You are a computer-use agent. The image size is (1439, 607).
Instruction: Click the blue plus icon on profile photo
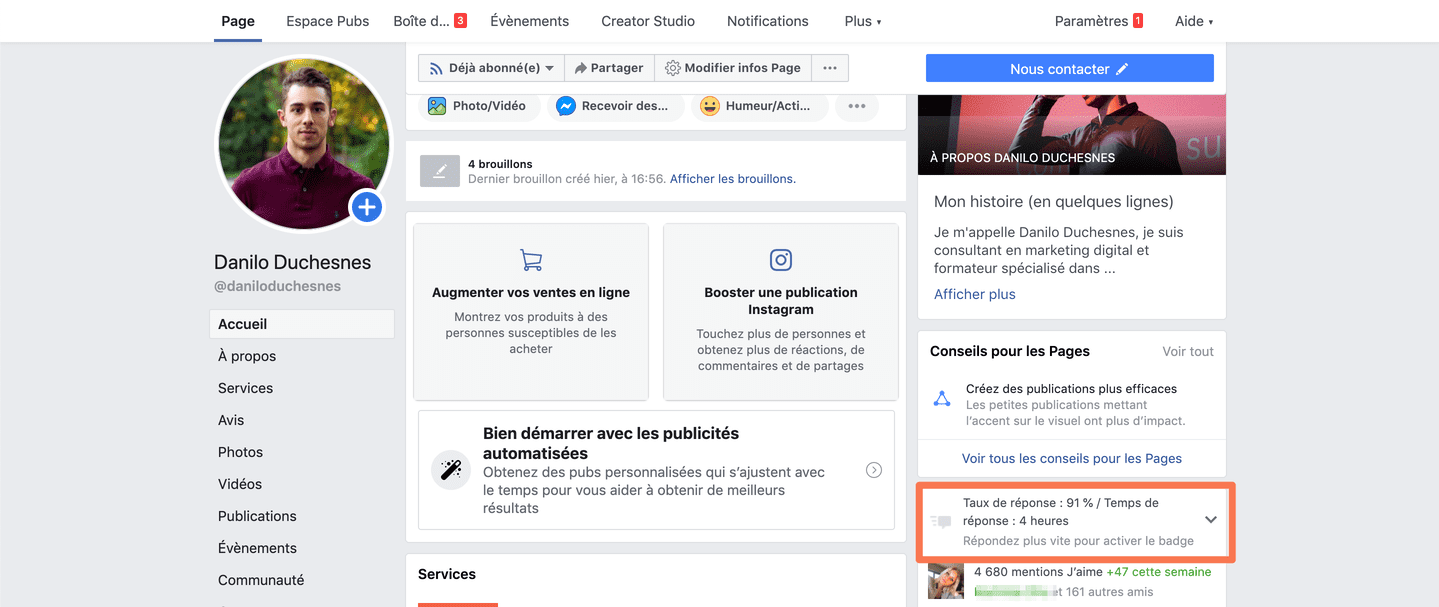[367, 207]
